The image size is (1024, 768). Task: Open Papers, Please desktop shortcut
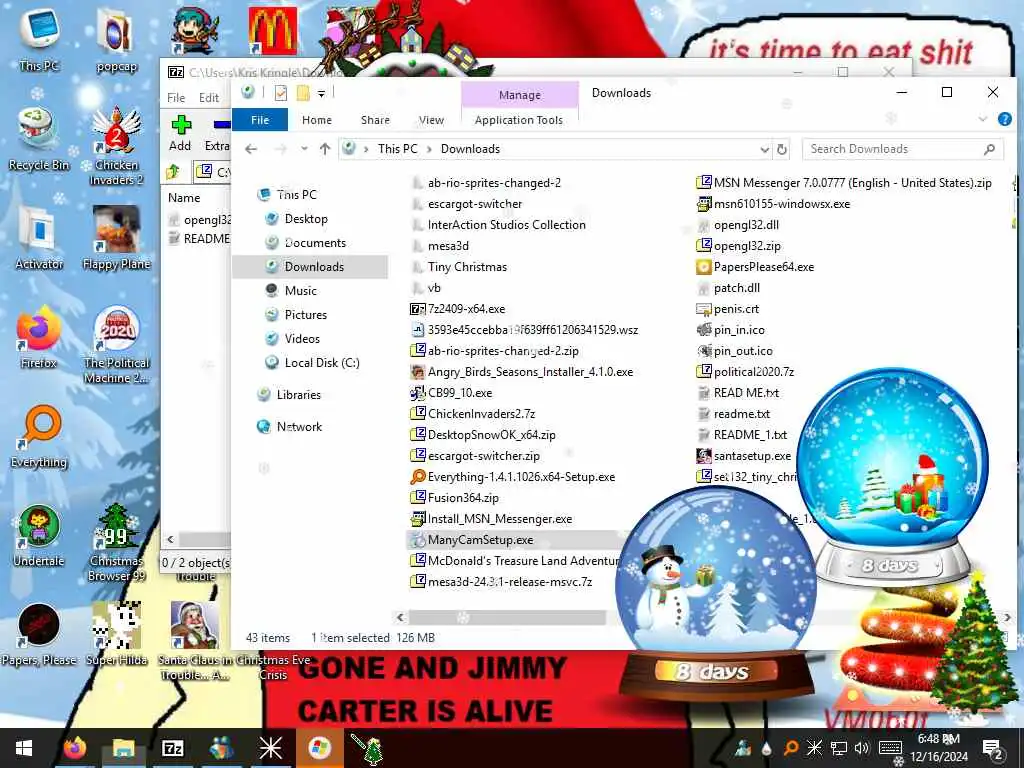pos(39,634)
